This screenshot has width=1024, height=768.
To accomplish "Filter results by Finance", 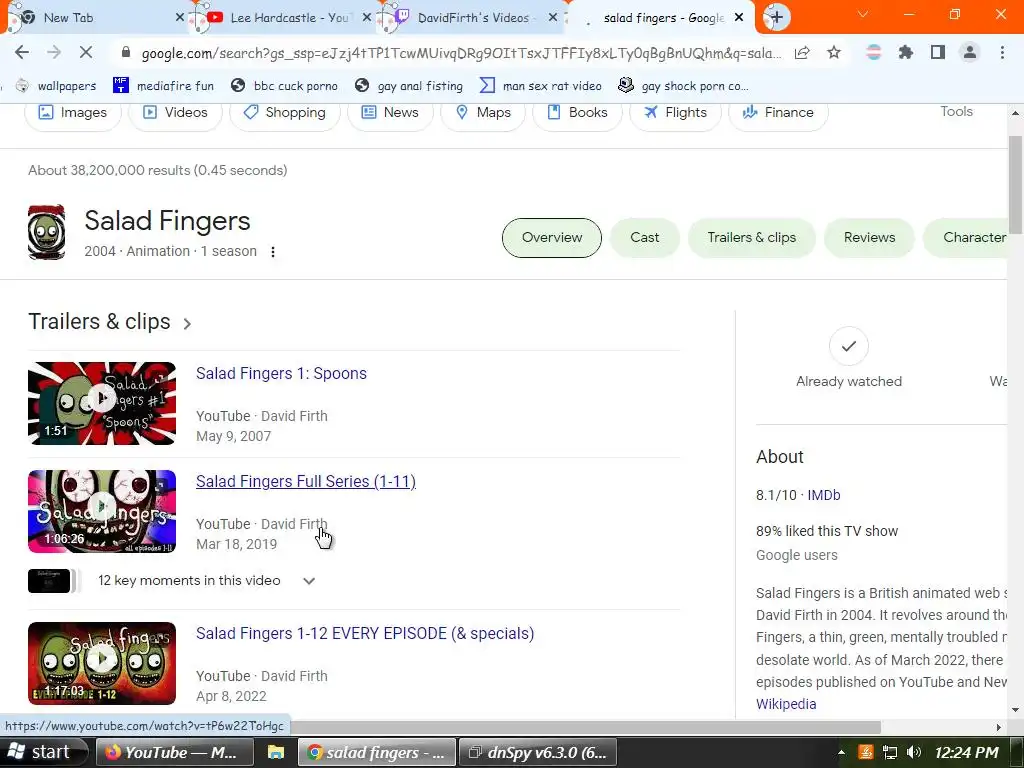I will pos(778,112).
